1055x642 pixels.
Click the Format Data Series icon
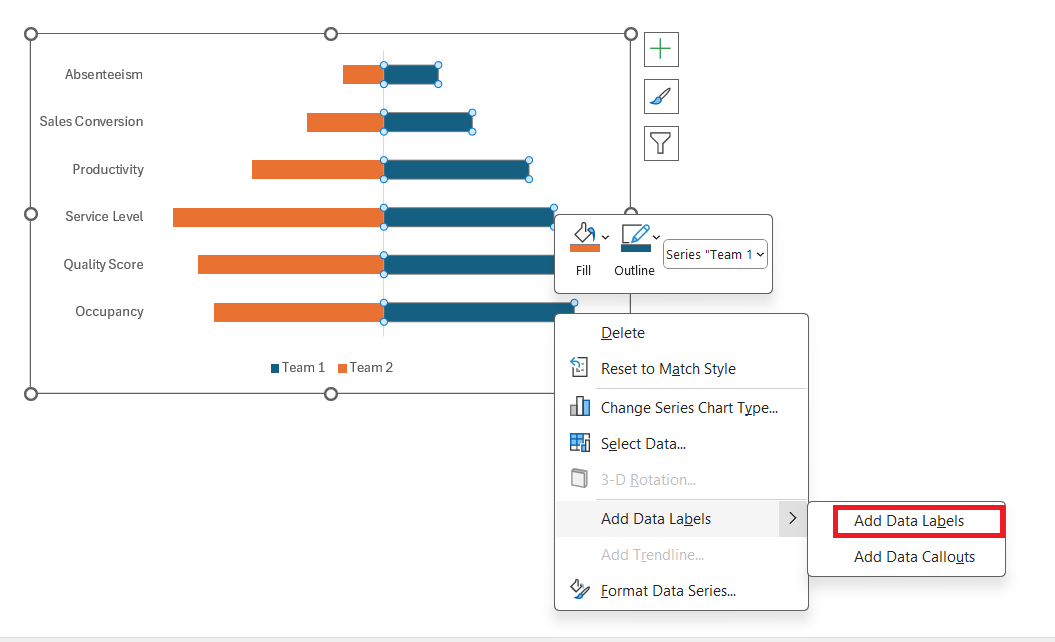click(579, 590)
